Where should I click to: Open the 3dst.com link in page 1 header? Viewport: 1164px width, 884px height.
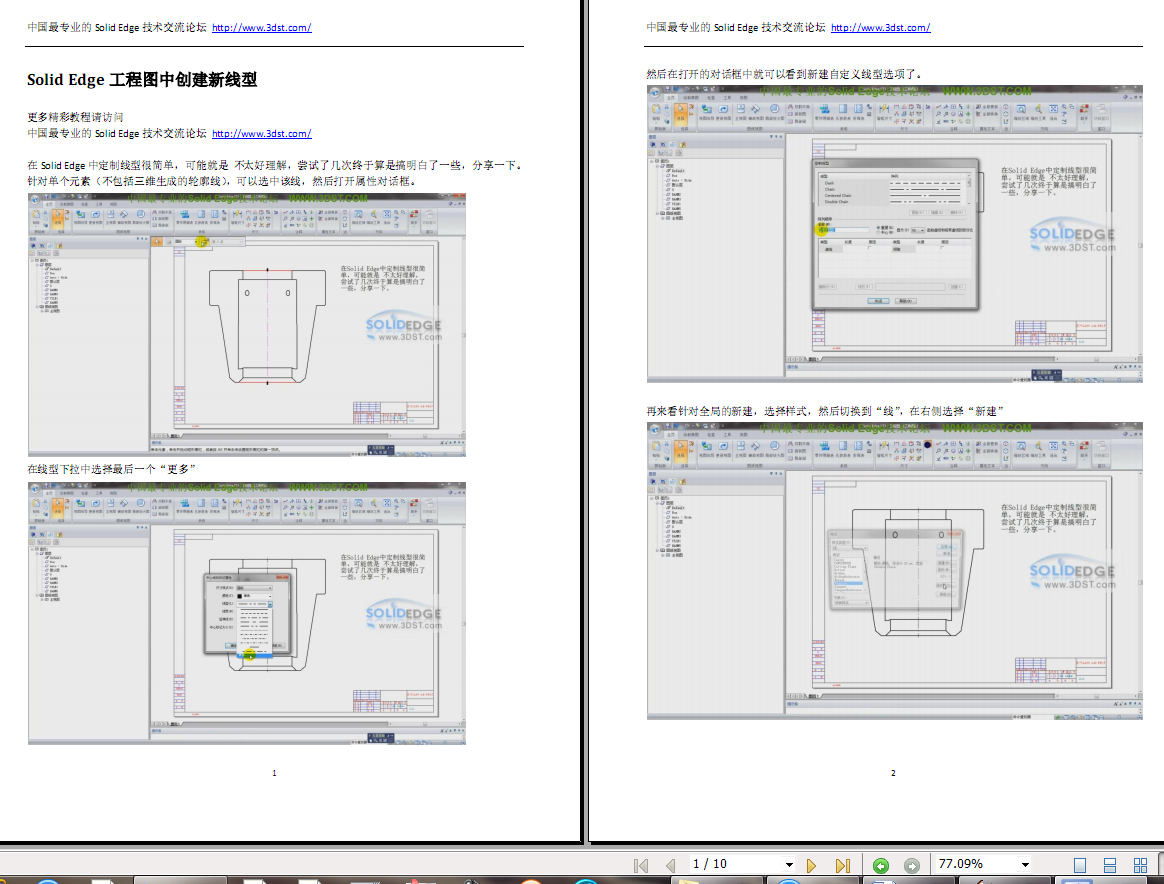(x=261, y=27)
